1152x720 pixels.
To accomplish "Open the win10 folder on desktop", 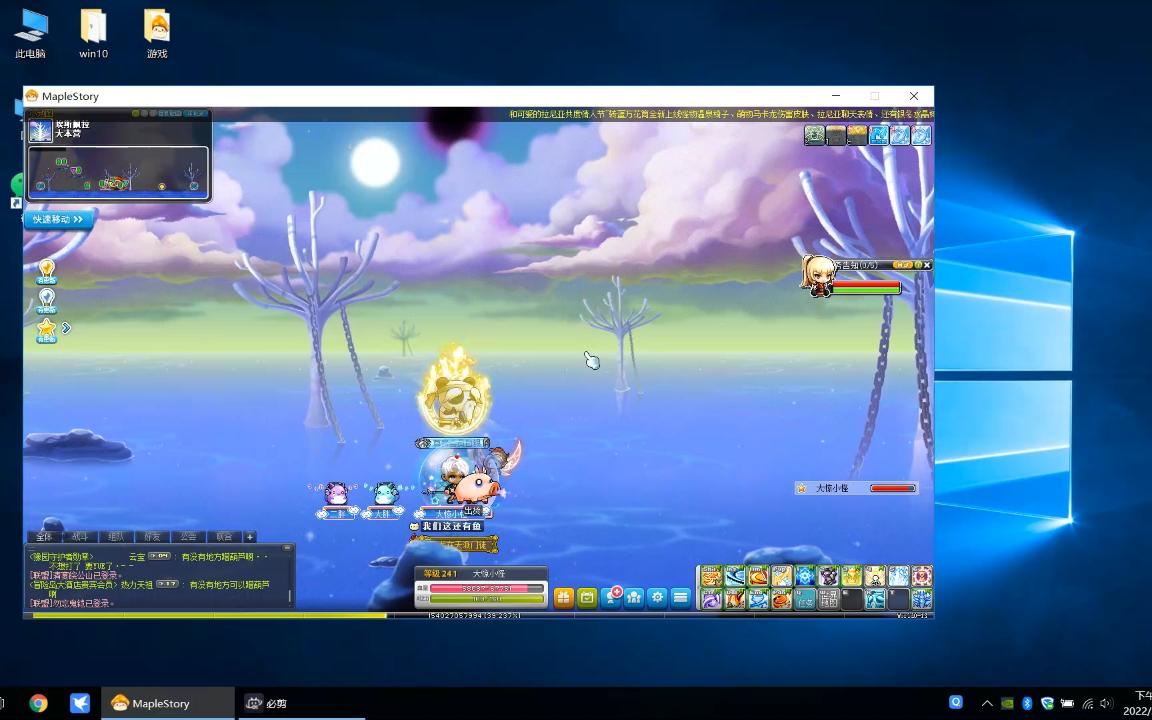I will coord(93,33).
